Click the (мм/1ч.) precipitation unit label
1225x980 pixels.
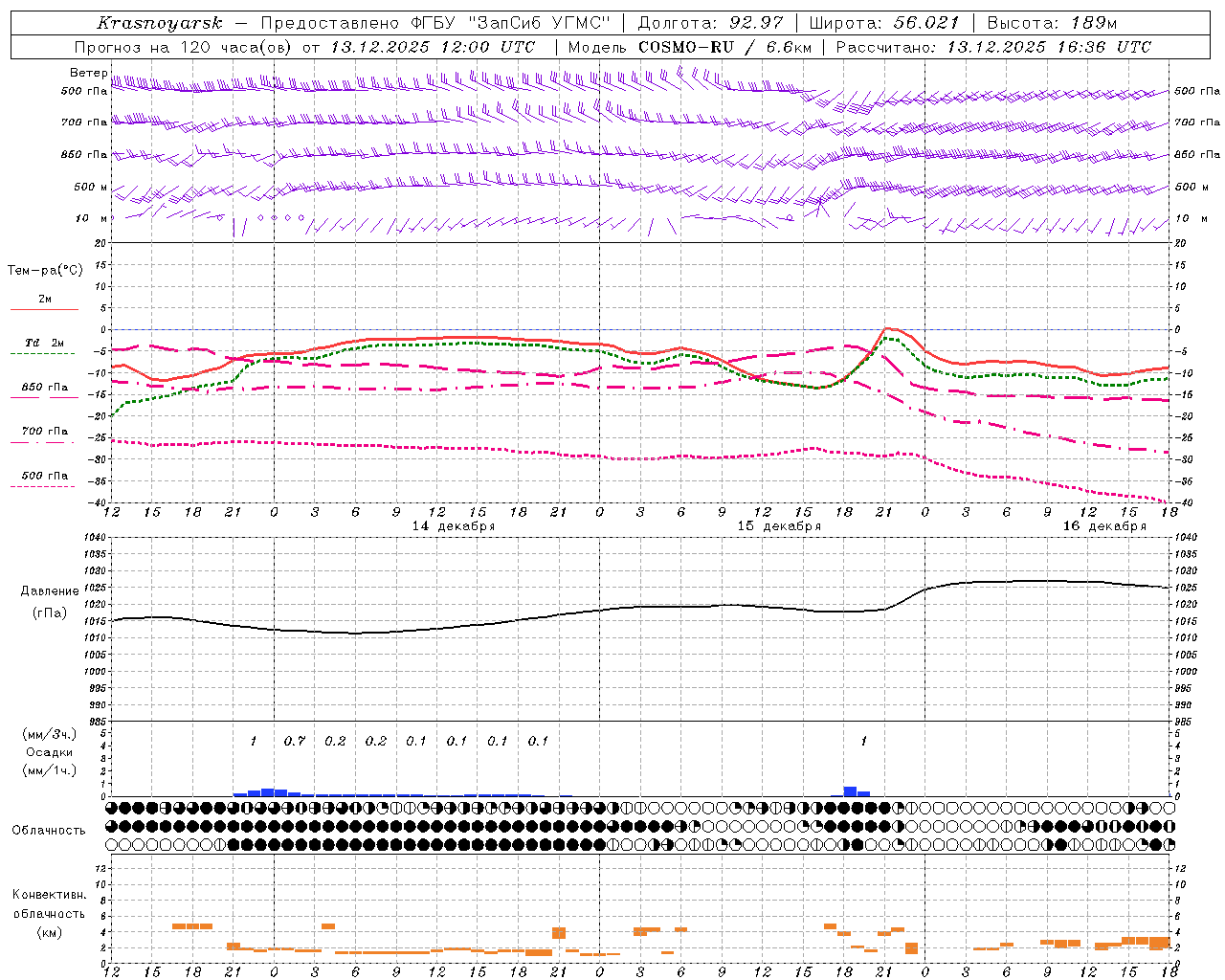pos(50,770)
